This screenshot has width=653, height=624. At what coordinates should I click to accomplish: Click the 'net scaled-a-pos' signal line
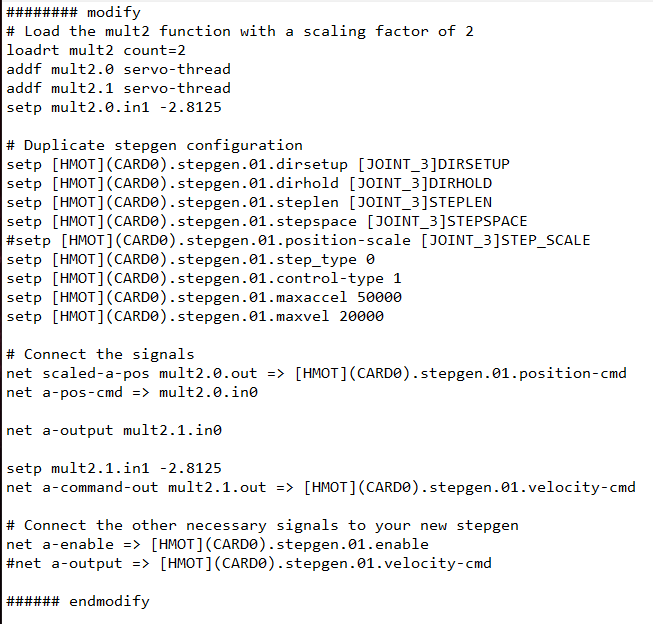pyautogui.click(x=316, y=373)
